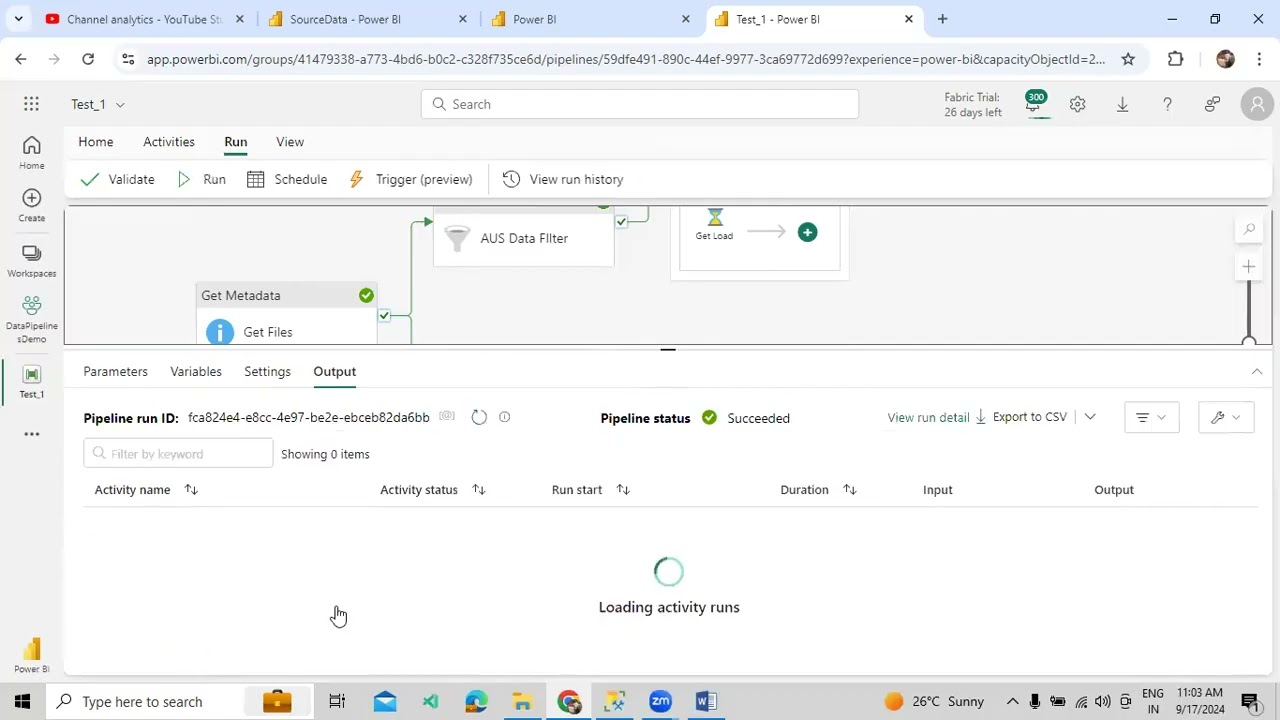Click the AUS Data Filter funnel icon
The width and height of the screenshot is (1280, 720).
coord(457,238)
